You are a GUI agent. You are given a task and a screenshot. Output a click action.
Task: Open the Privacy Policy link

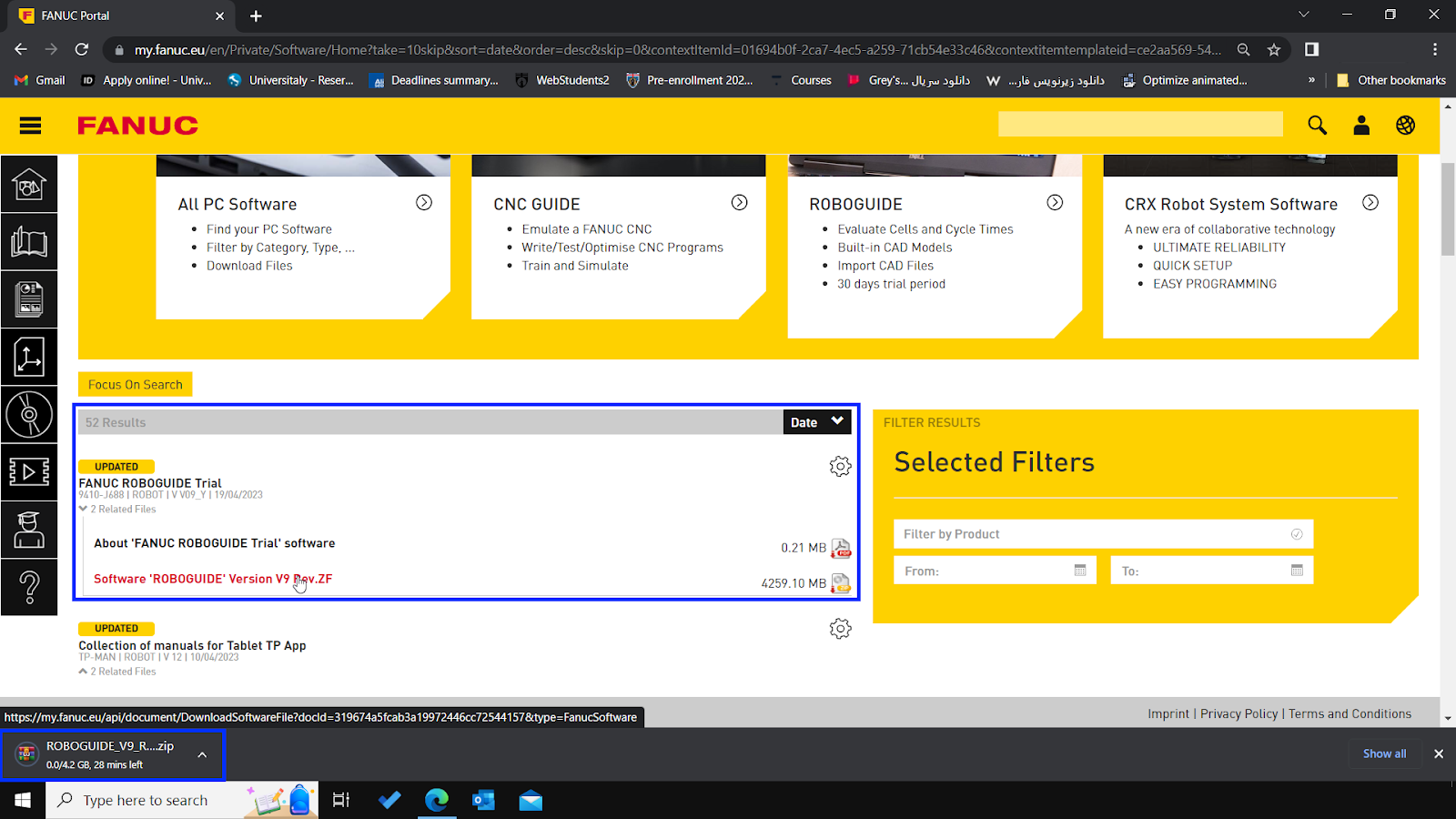pos(1239,713)
